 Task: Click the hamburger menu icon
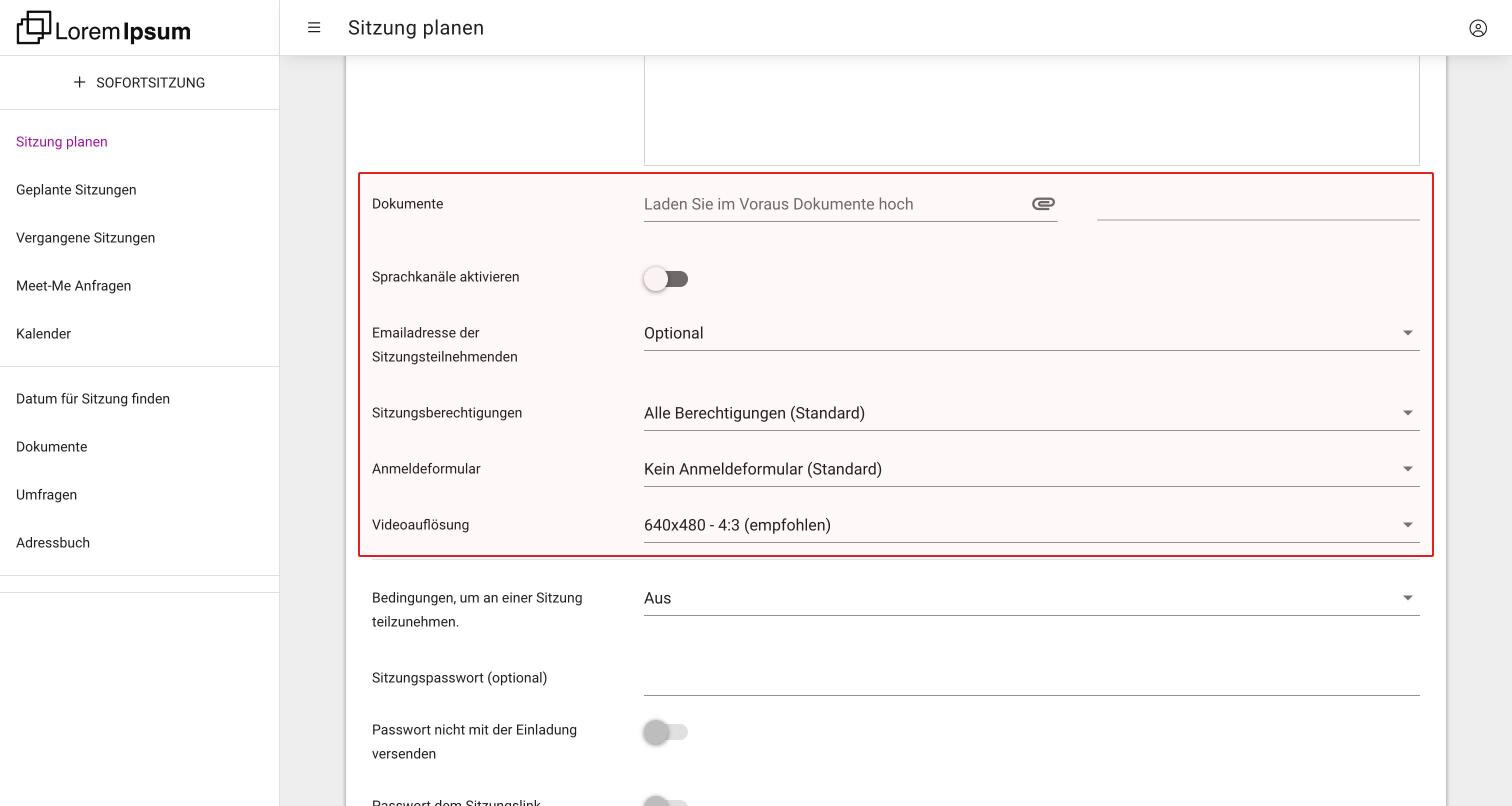pos(314,28)
